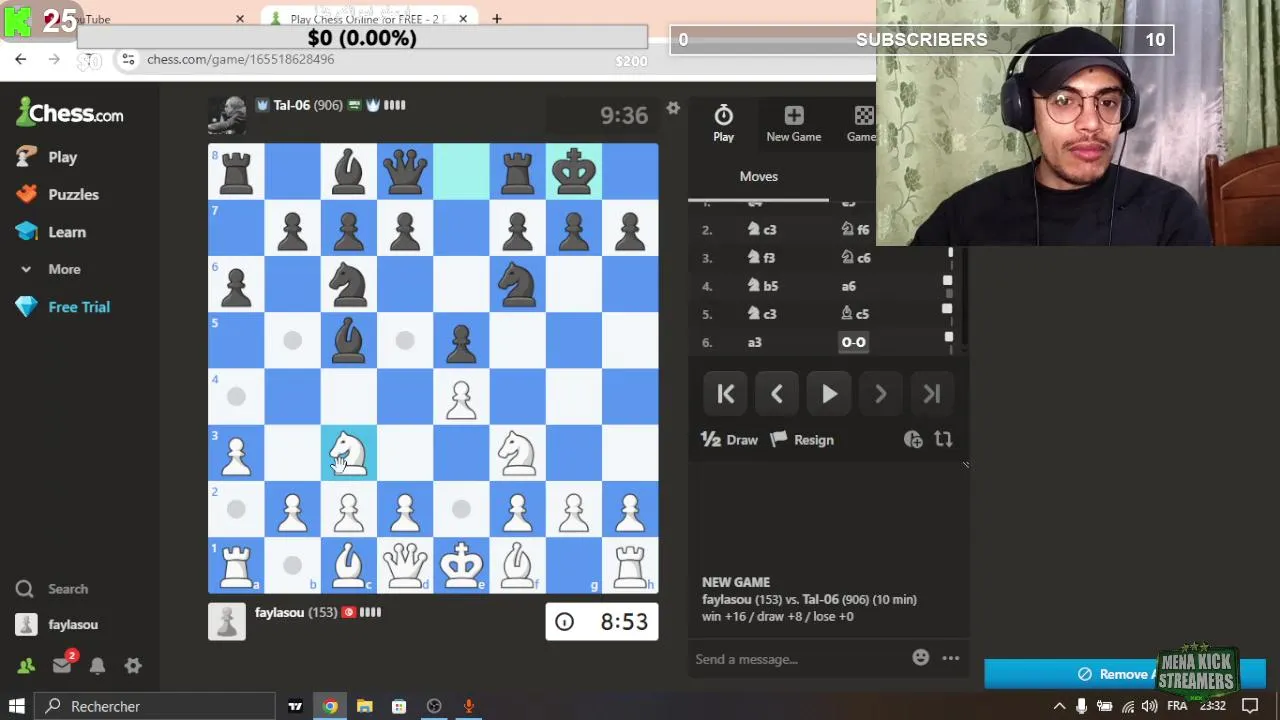Offer a Draw
The width and height of the screenshot is (1280, 720).
[x=730, y=440]
